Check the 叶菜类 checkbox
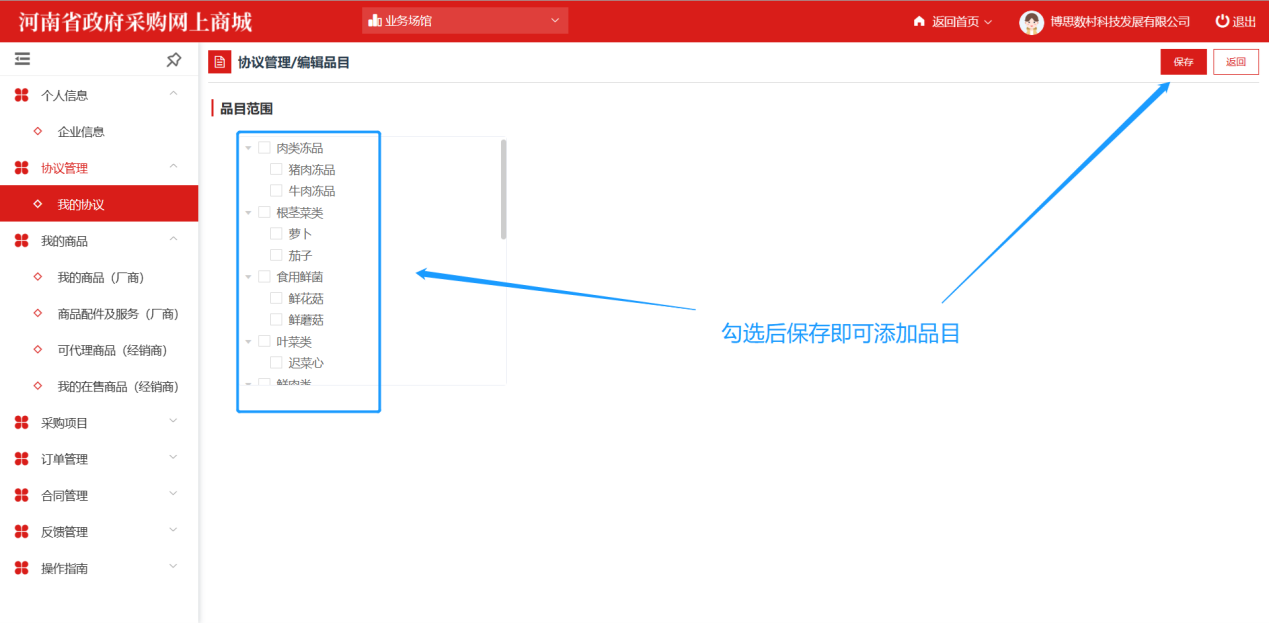The height and width of the screenshot is (623, 1269). tap(264, 341)
